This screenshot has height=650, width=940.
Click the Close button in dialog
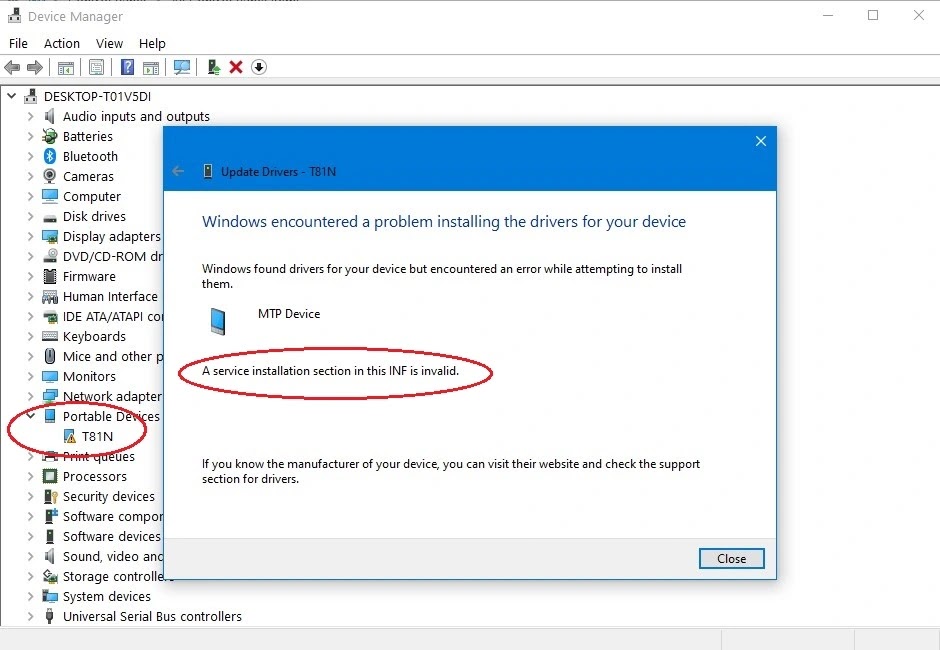(x=731, y=558)
